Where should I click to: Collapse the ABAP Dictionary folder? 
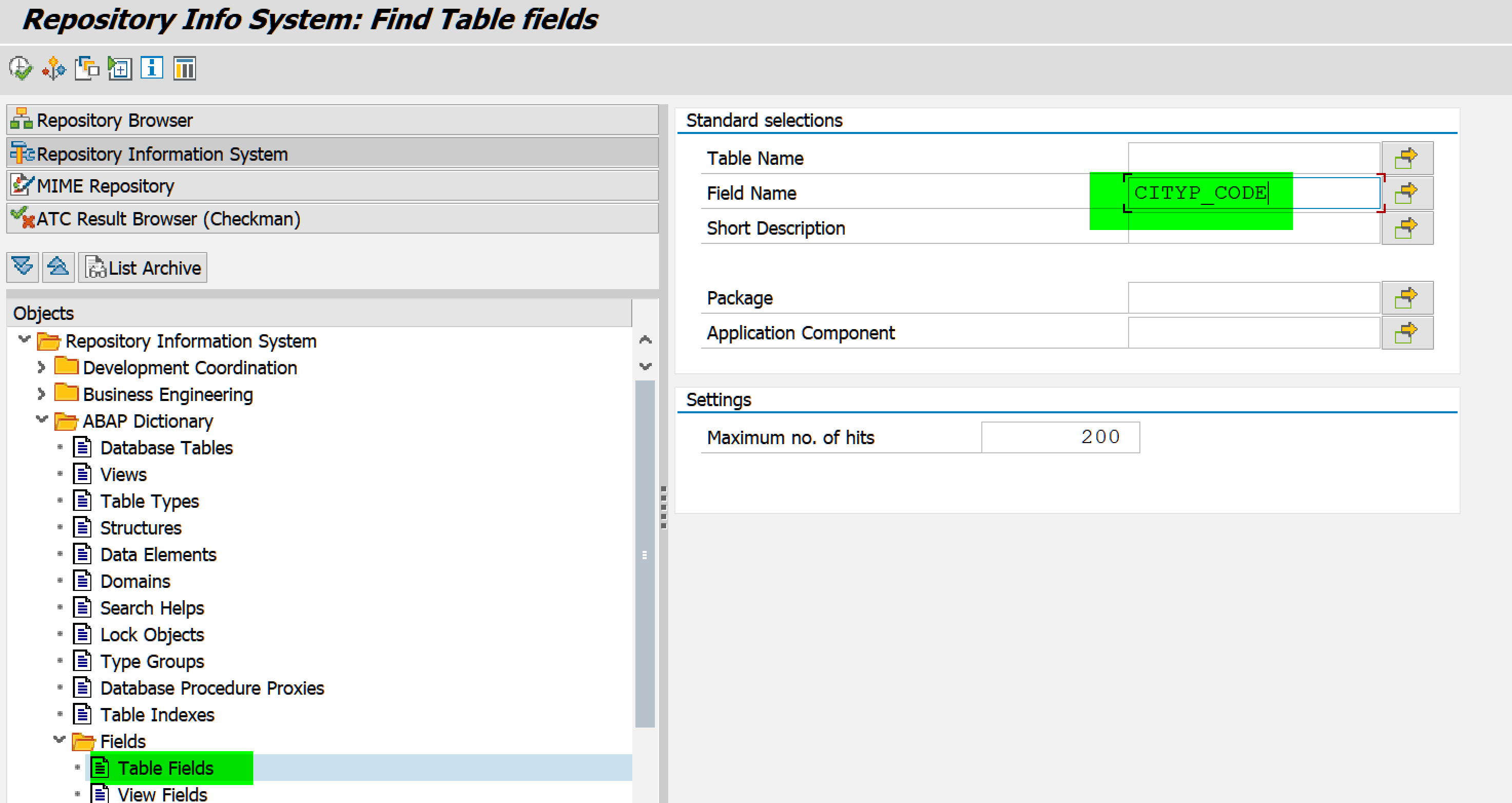click(42, 419)
